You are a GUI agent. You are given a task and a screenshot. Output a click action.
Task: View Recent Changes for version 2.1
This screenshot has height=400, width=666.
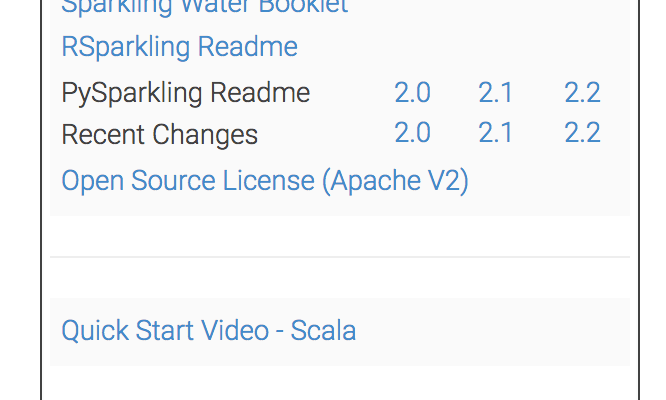click(x=495, y=133)
